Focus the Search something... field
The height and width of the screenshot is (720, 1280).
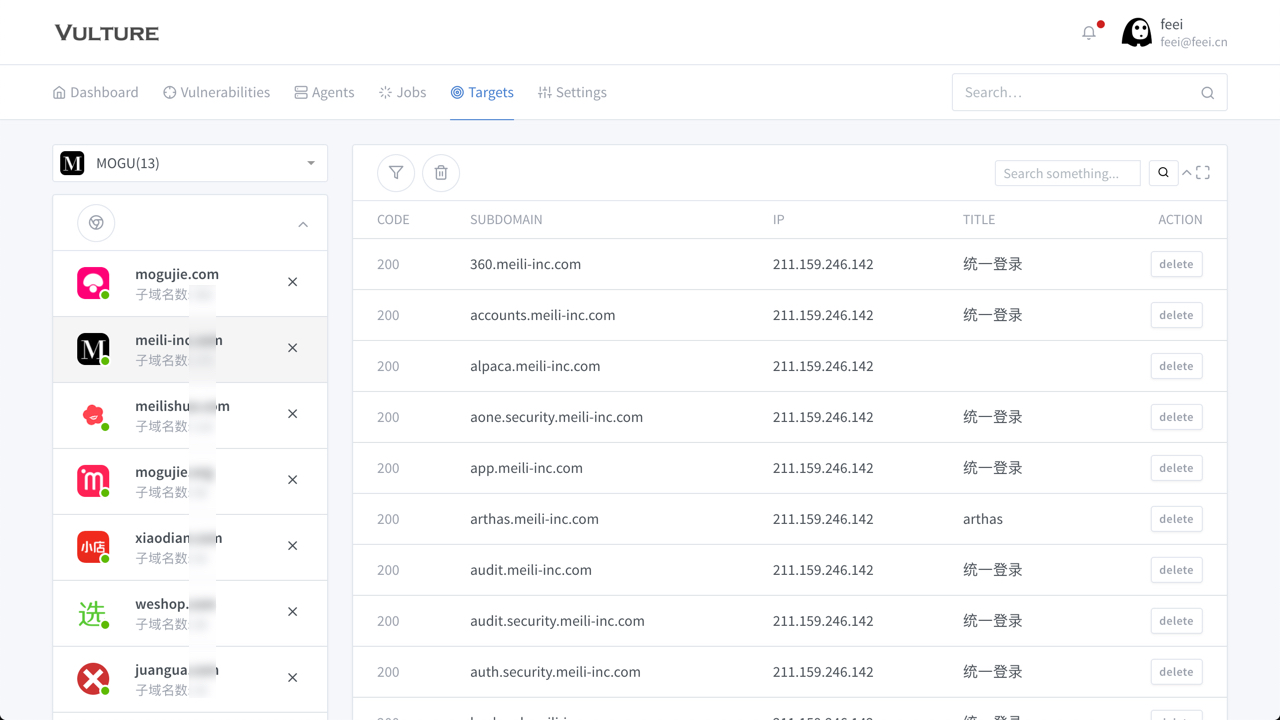tap(1067, 173)
